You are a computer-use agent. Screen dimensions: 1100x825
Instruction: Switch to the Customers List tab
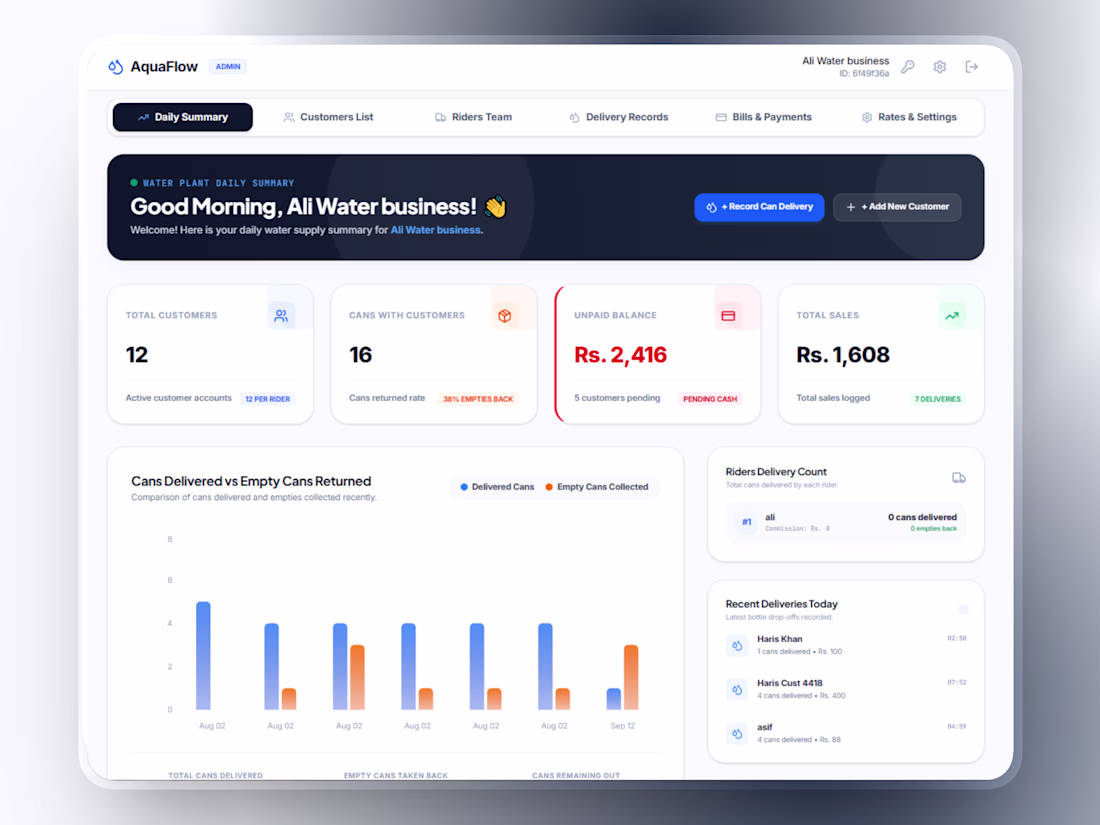click(x=328, y=117)
